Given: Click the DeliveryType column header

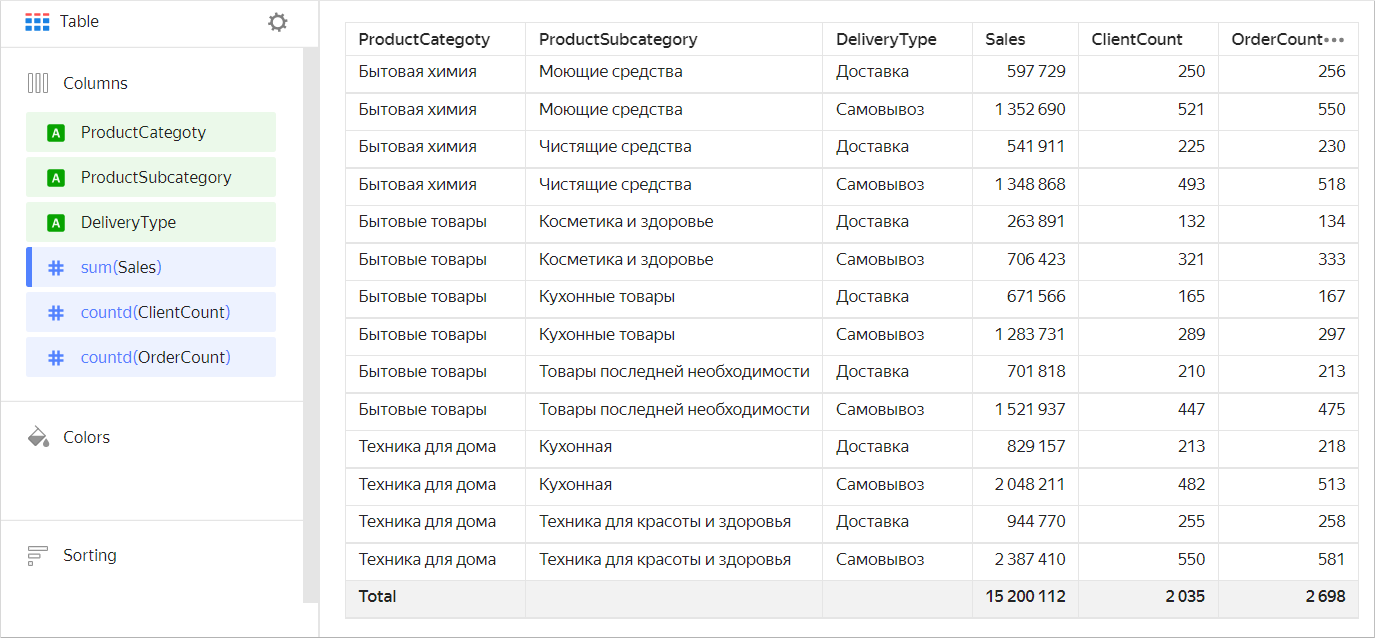Looking at the screenshot, I should coord(886,40).
